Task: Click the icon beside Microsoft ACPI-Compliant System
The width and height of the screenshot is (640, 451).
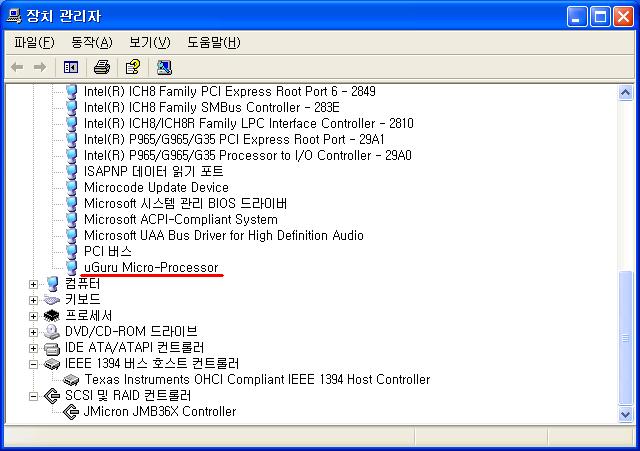Action: (72, 220)
